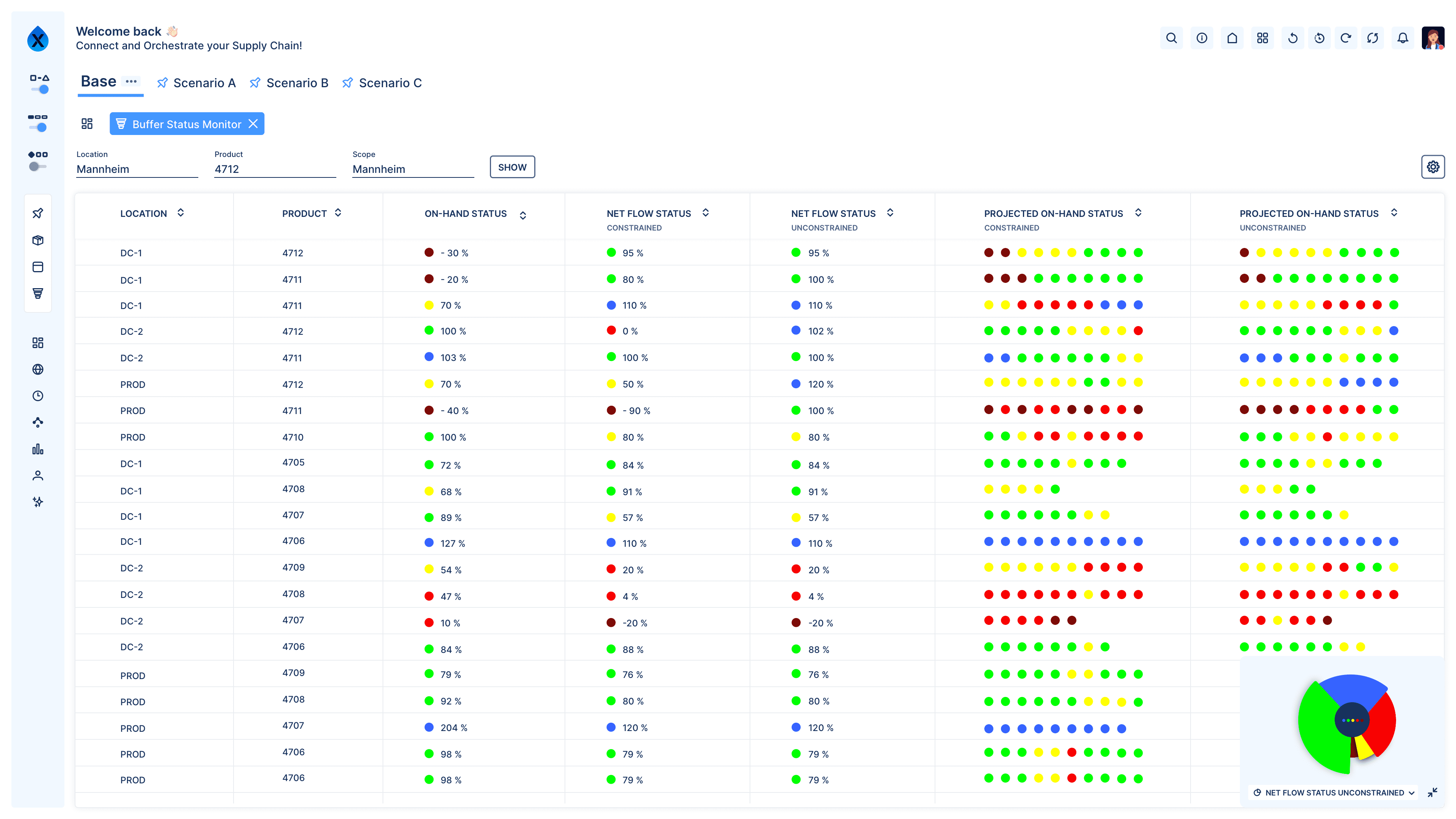
Task: Click the search magnifier icon
Action: [1171, 38]
